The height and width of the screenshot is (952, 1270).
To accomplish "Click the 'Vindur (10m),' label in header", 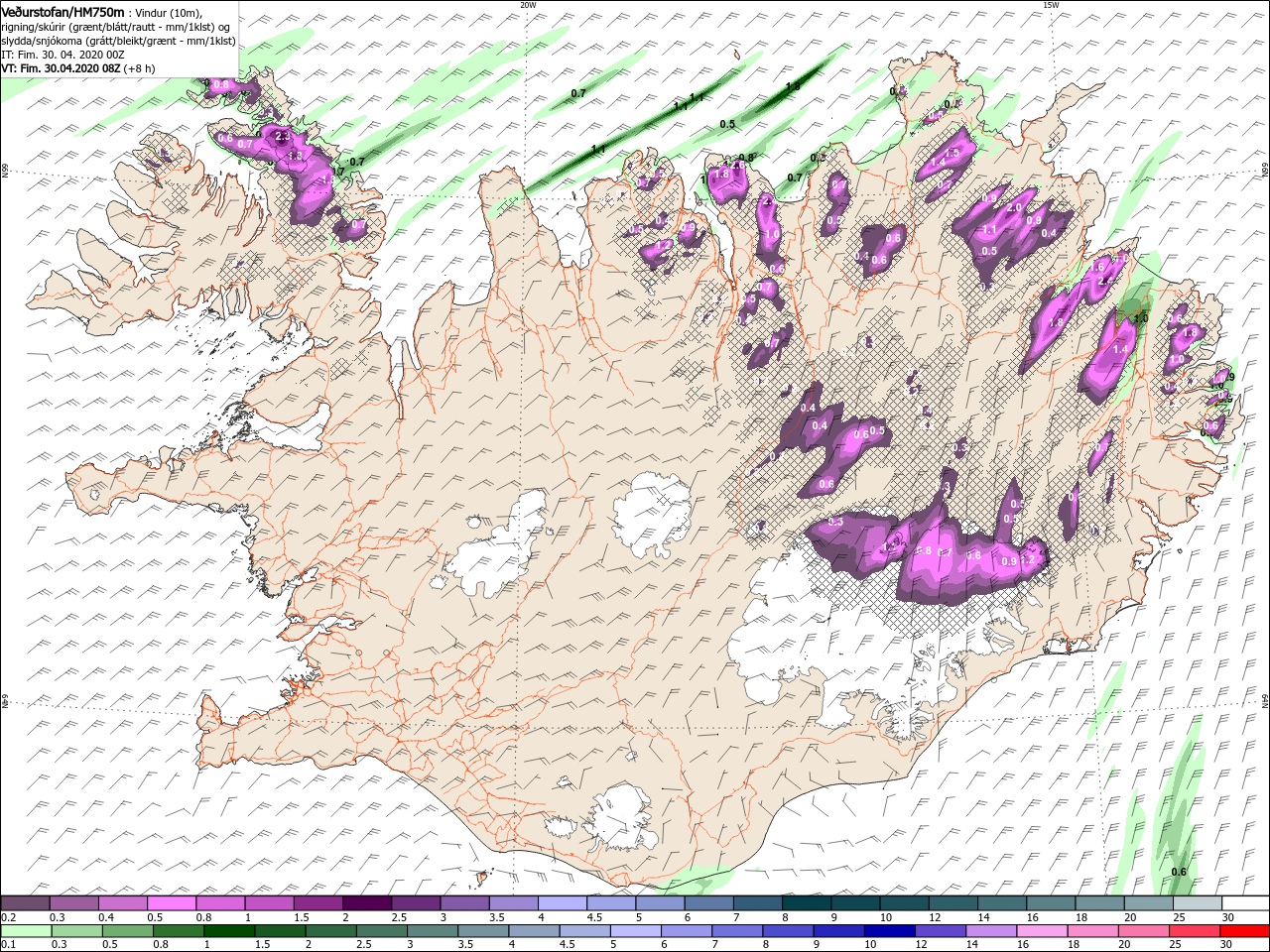I will 167,12.
